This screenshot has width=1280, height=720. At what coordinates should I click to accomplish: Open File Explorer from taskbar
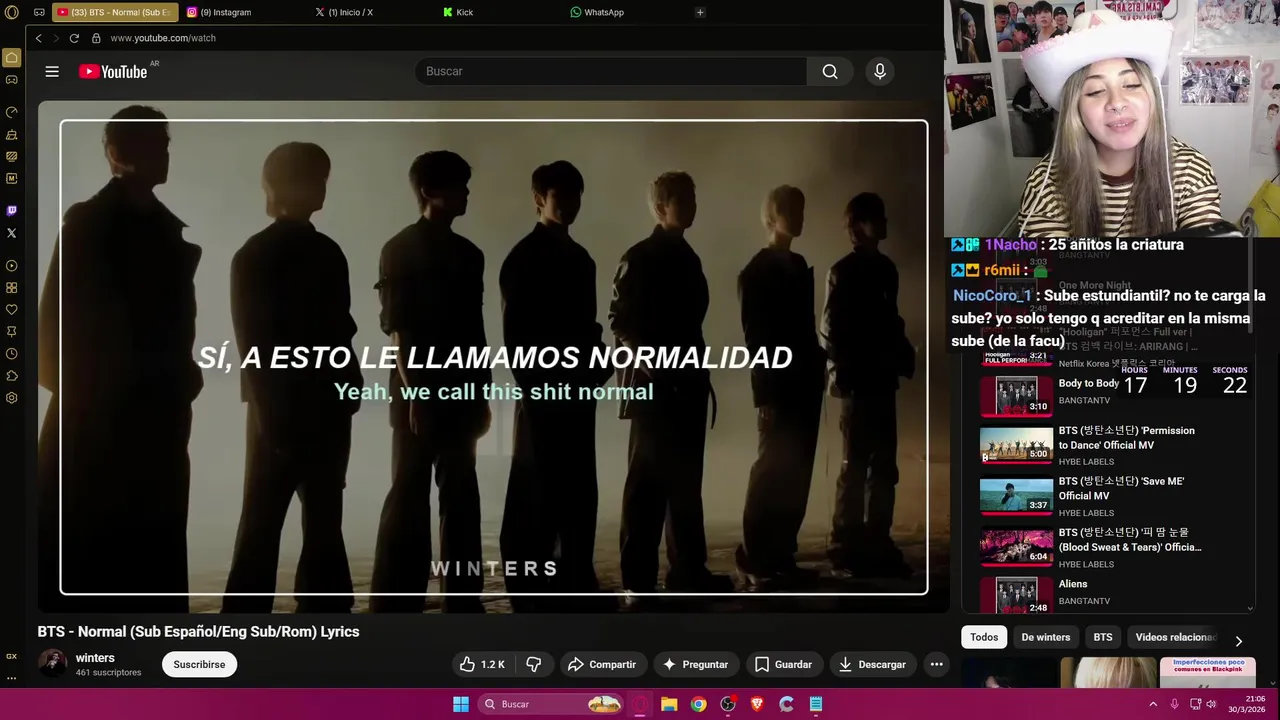[669, 704]
